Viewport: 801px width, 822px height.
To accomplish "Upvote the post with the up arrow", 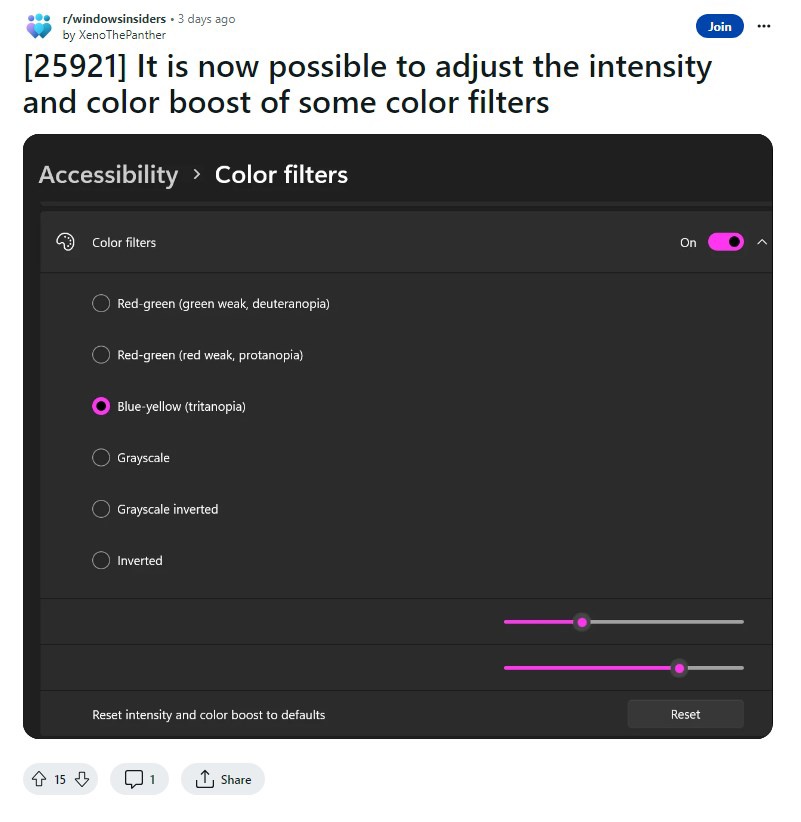I will tap(39, 779).
